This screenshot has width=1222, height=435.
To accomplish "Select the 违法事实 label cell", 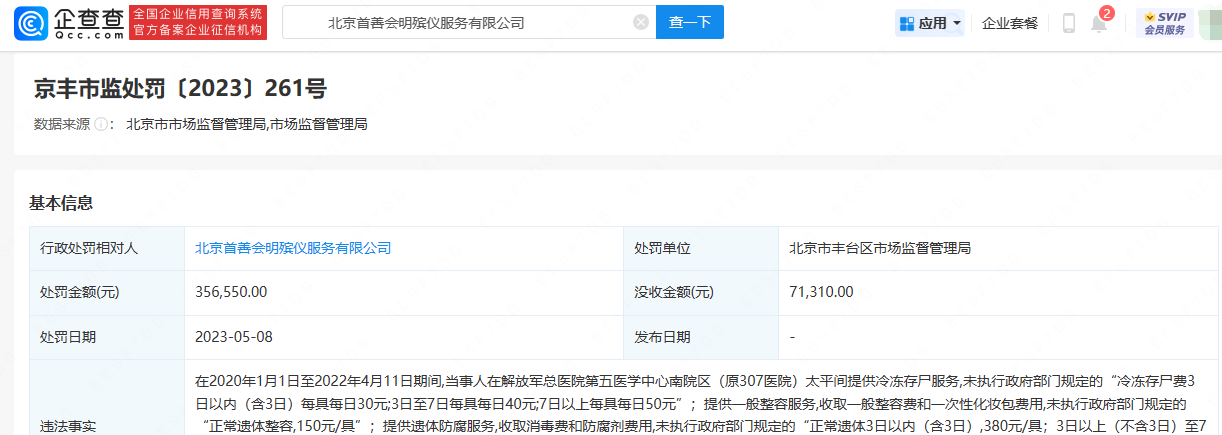I will pos(107,398).
